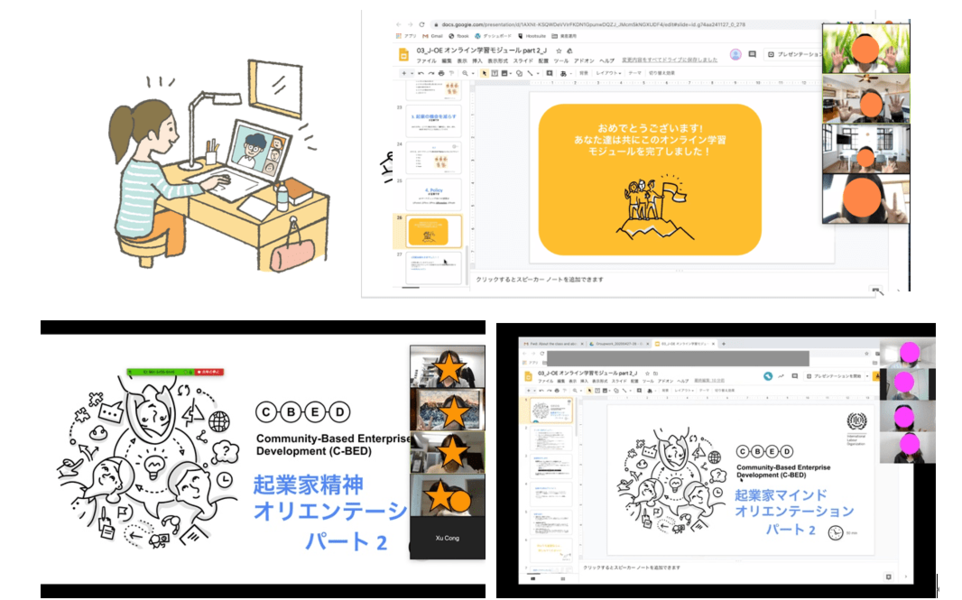Open the ヘルプ menu in the top Slides window
The height and width of the screenshot is (600, 962).
point(607,61)
